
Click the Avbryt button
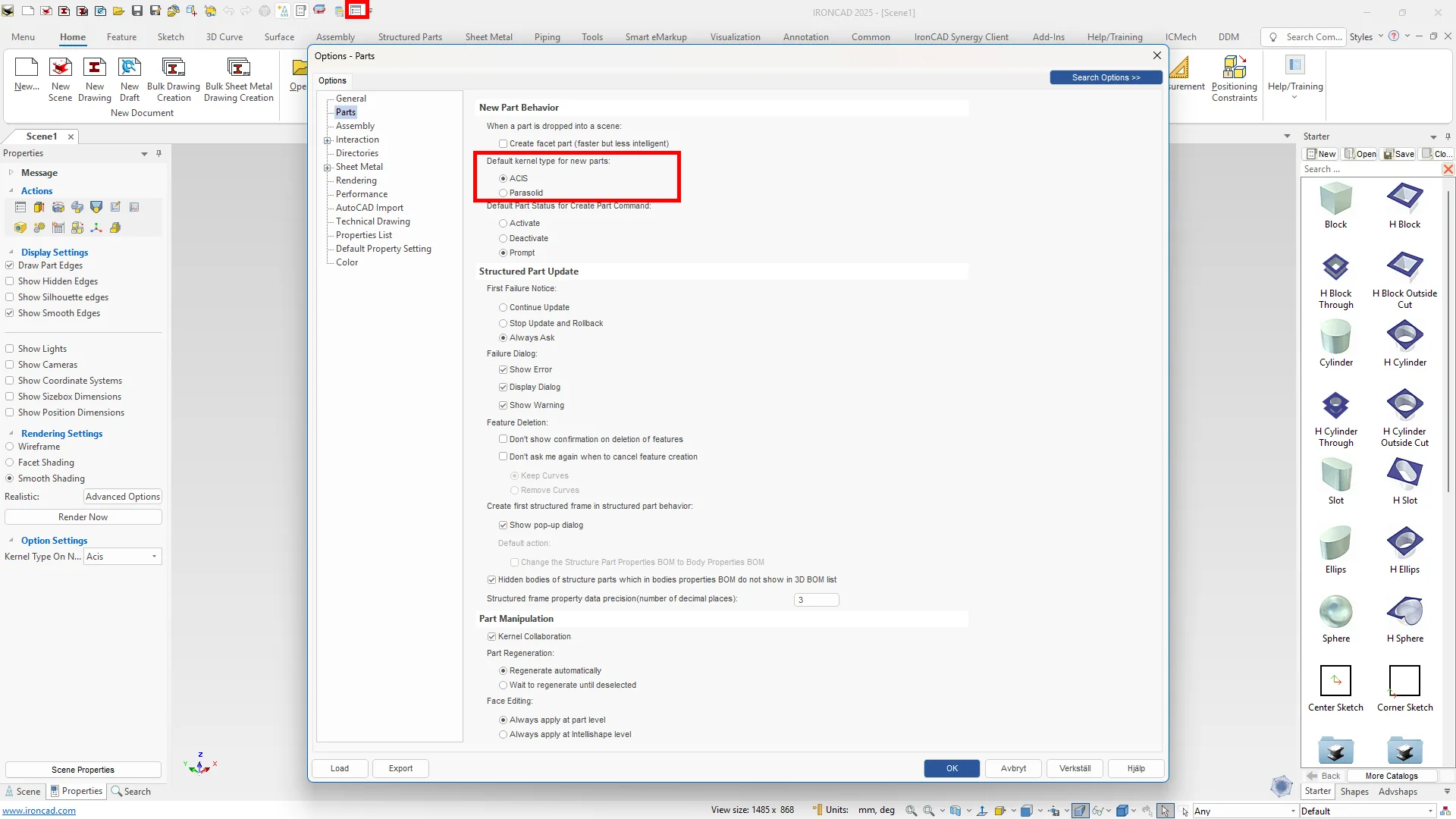point(1013,768)
